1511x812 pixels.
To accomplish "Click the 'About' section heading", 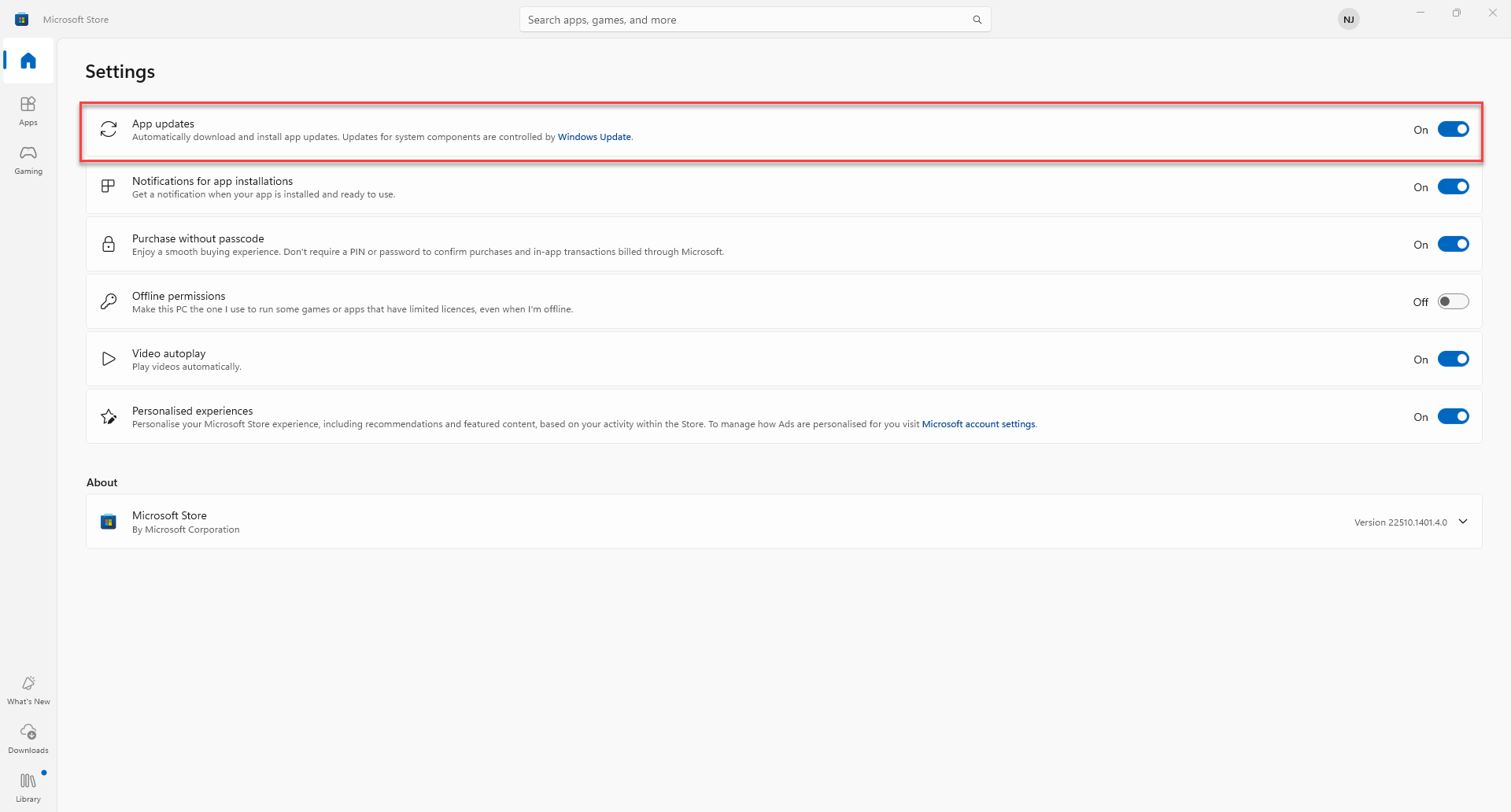I will click(102, 482).
